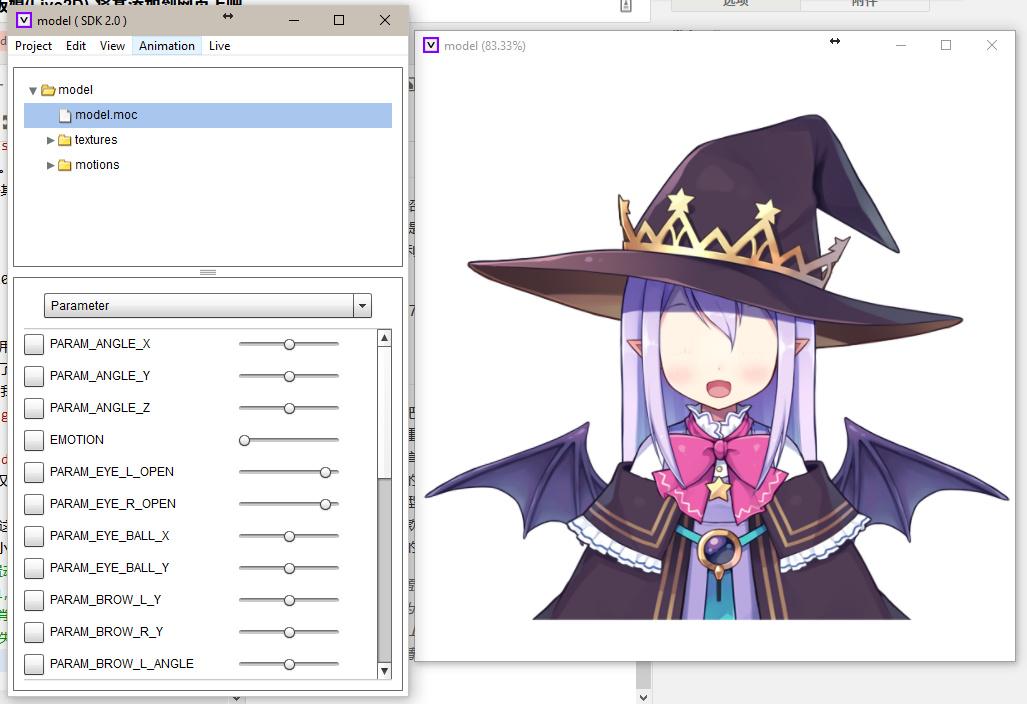Click the parameter list scrollbar thumb

click(384, 413)
